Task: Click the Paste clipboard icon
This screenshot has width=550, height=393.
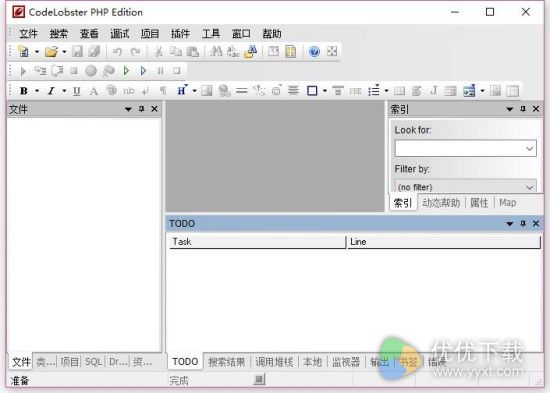Action: [192, 52]
